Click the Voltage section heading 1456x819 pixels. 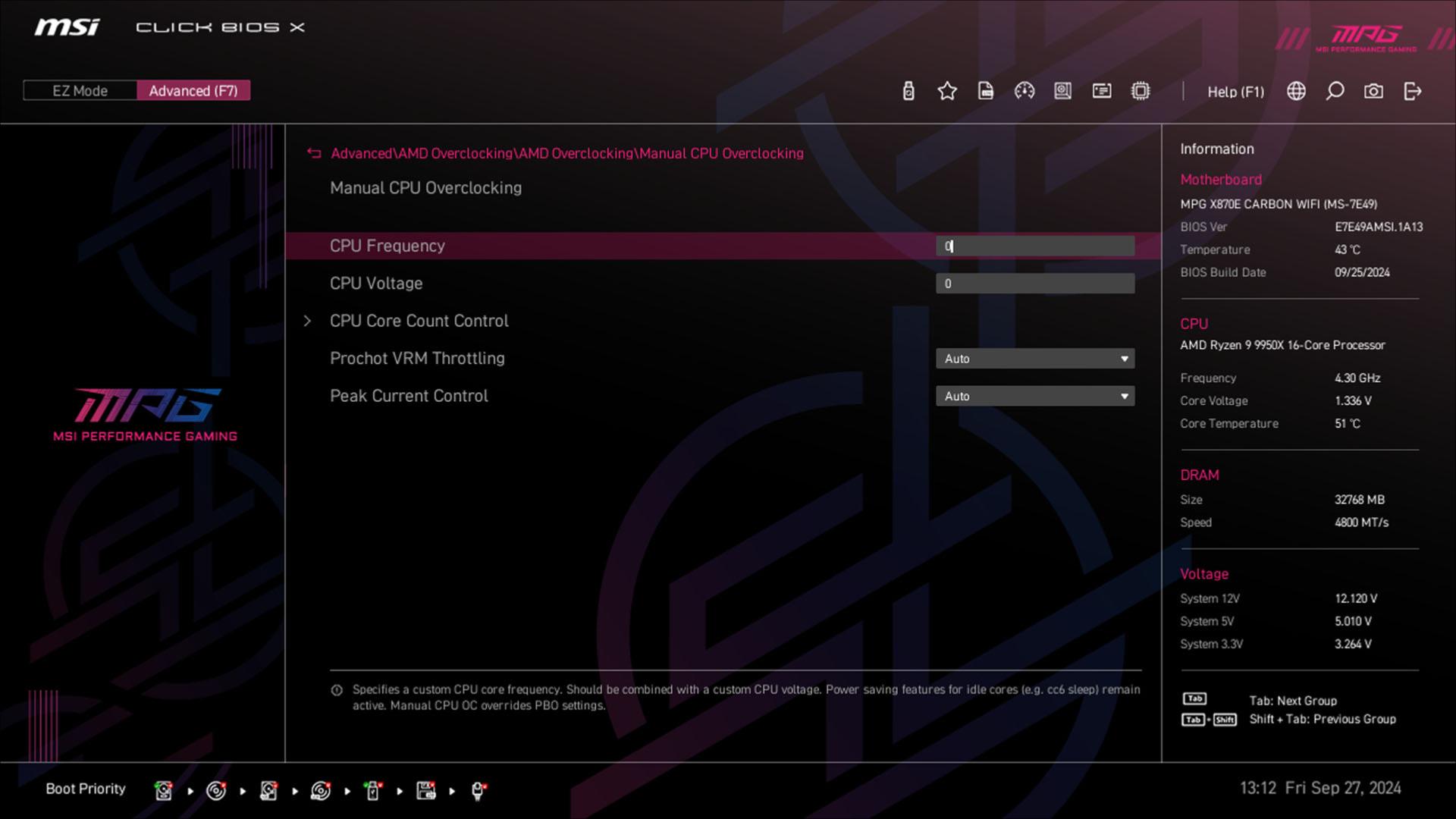click(x=1204, y=574)
